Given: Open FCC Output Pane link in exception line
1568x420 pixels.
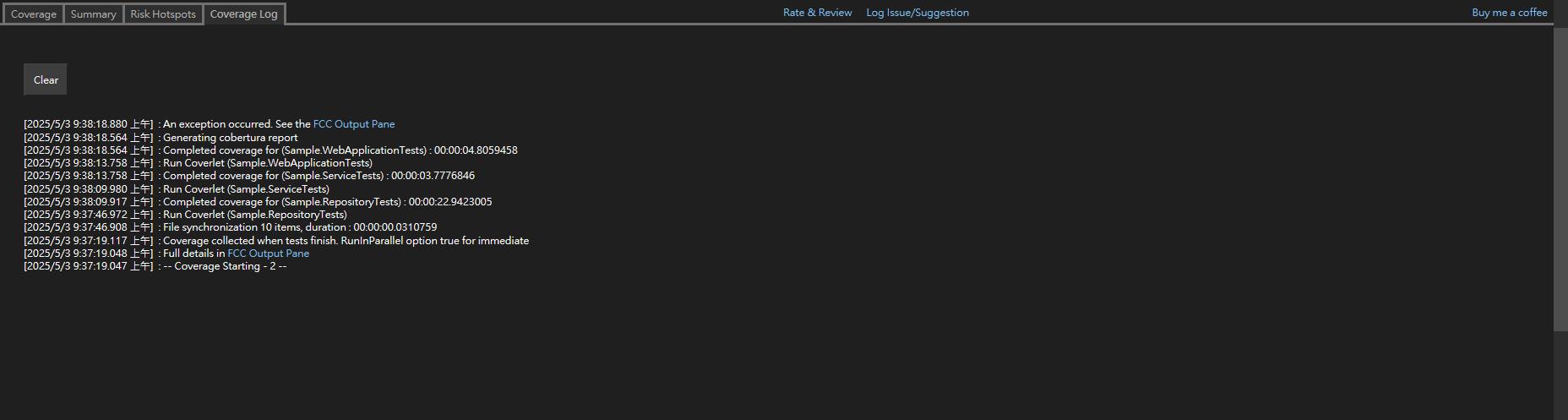Looking at the screenshot, I should [x=354, y=124].
